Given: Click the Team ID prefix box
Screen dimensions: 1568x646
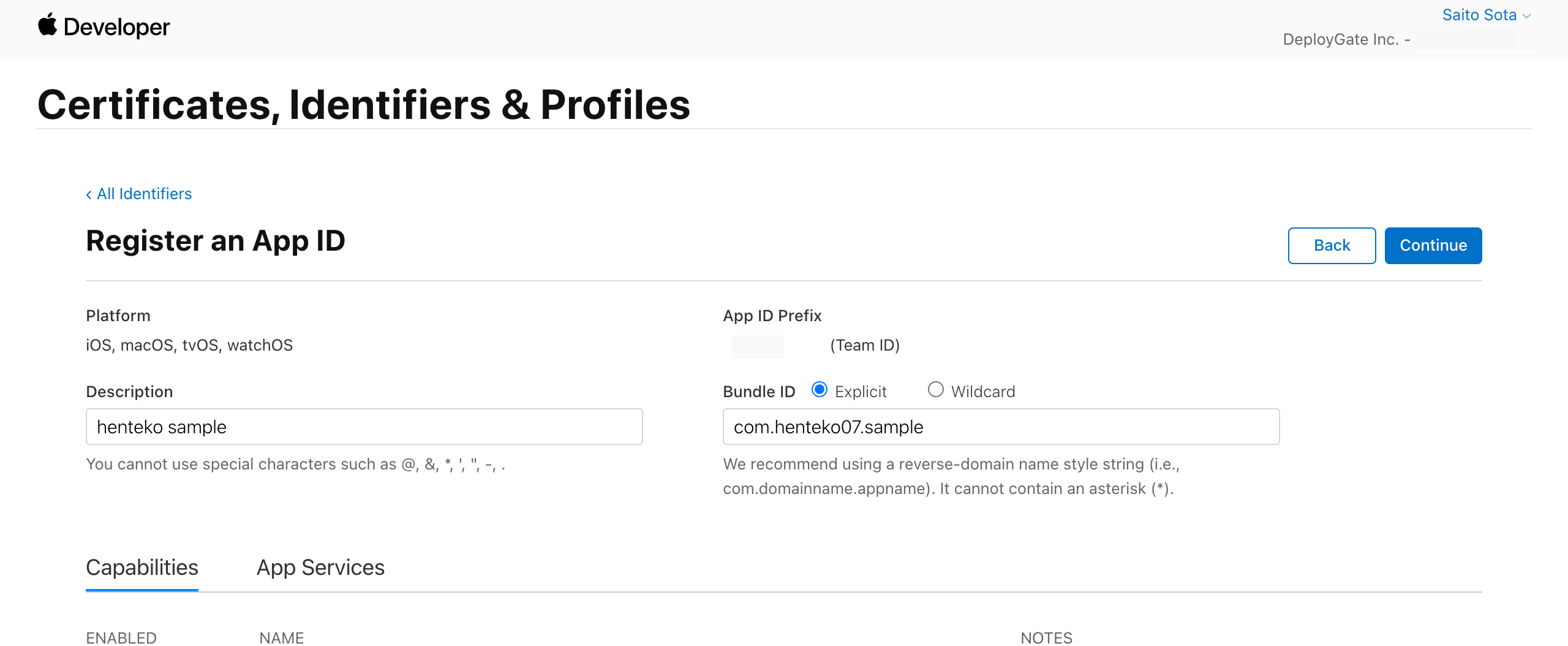Looking at the screenshot, I should pyautogui.click(x=757, y=346).
